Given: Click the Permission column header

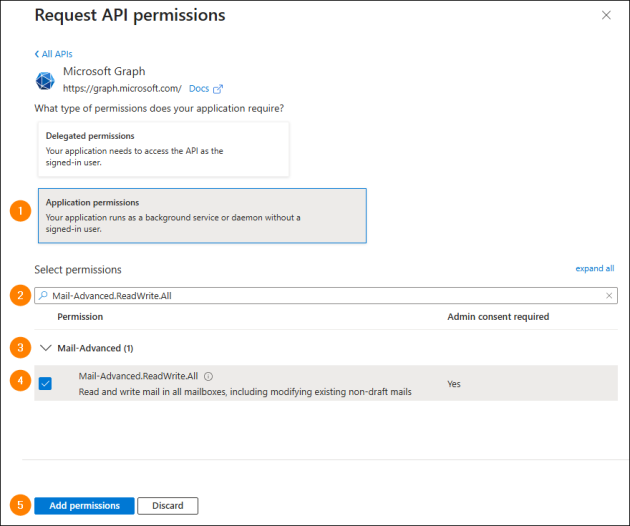Looking at the screenshot, I should point(80,317).
